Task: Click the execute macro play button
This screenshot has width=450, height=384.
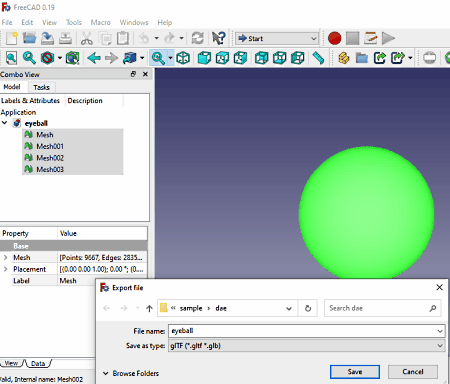Action: (388, 38)
